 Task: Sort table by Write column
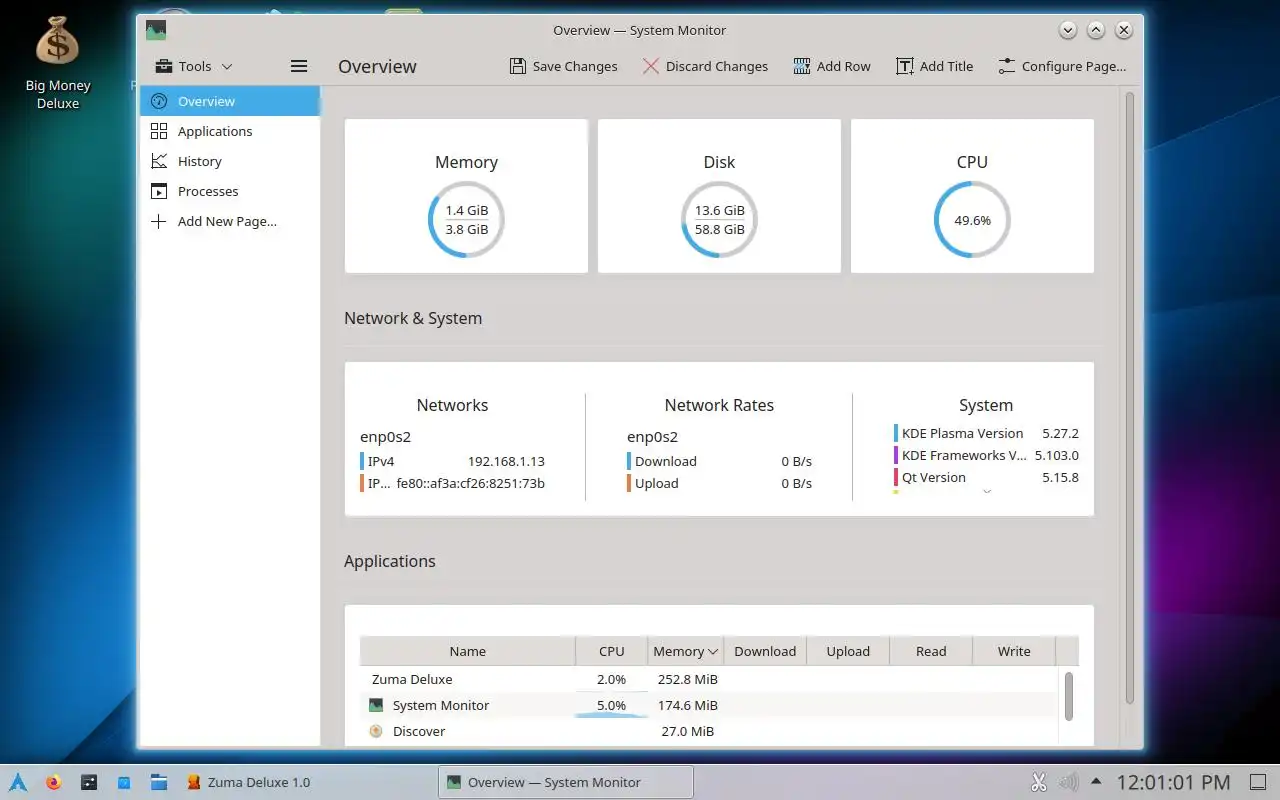point(1014,651)
